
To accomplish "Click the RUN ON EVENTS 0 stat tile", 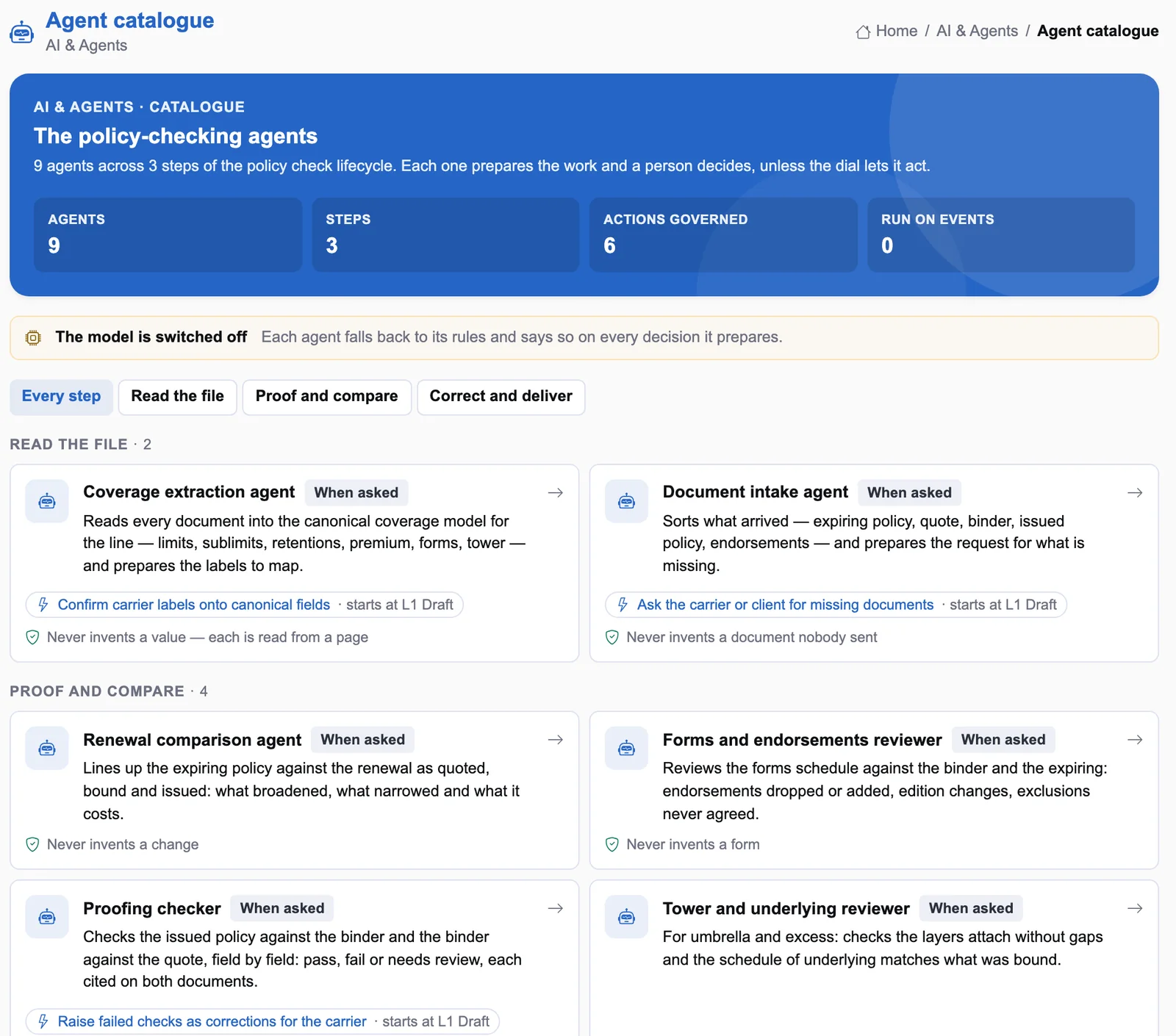I will 1001,234.
